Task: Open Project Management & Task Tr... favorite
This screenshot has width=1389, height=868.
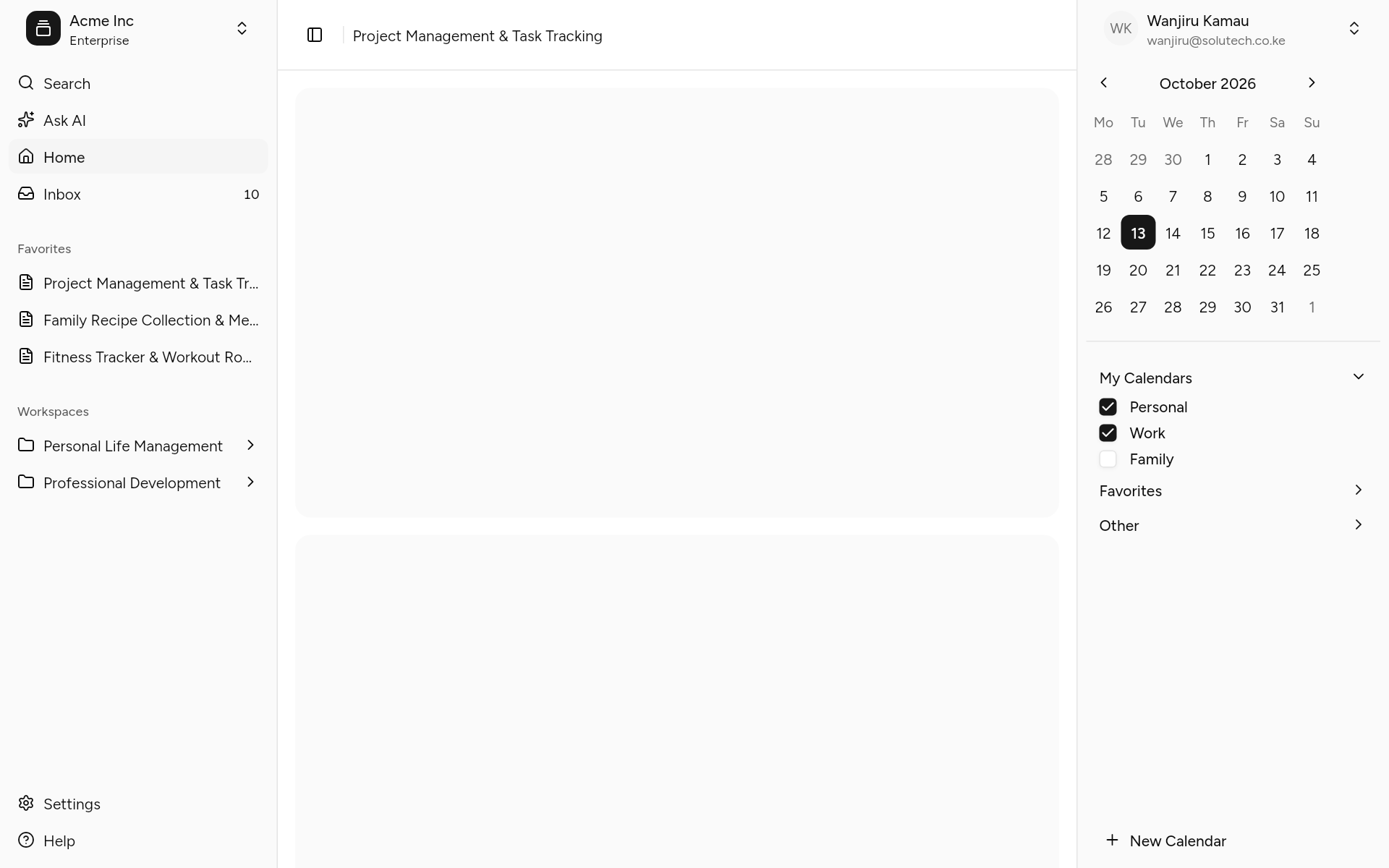Action: coord(138,283)
